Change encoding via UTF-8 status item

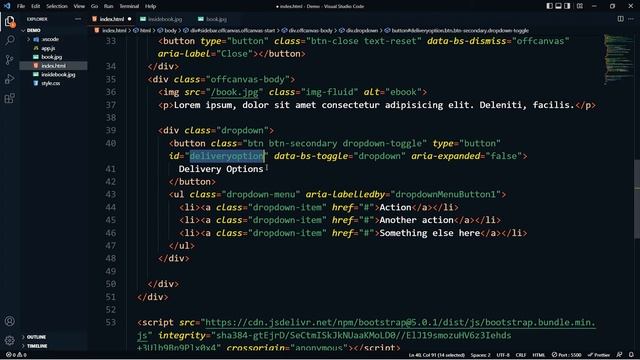click(x=503, y=355)
